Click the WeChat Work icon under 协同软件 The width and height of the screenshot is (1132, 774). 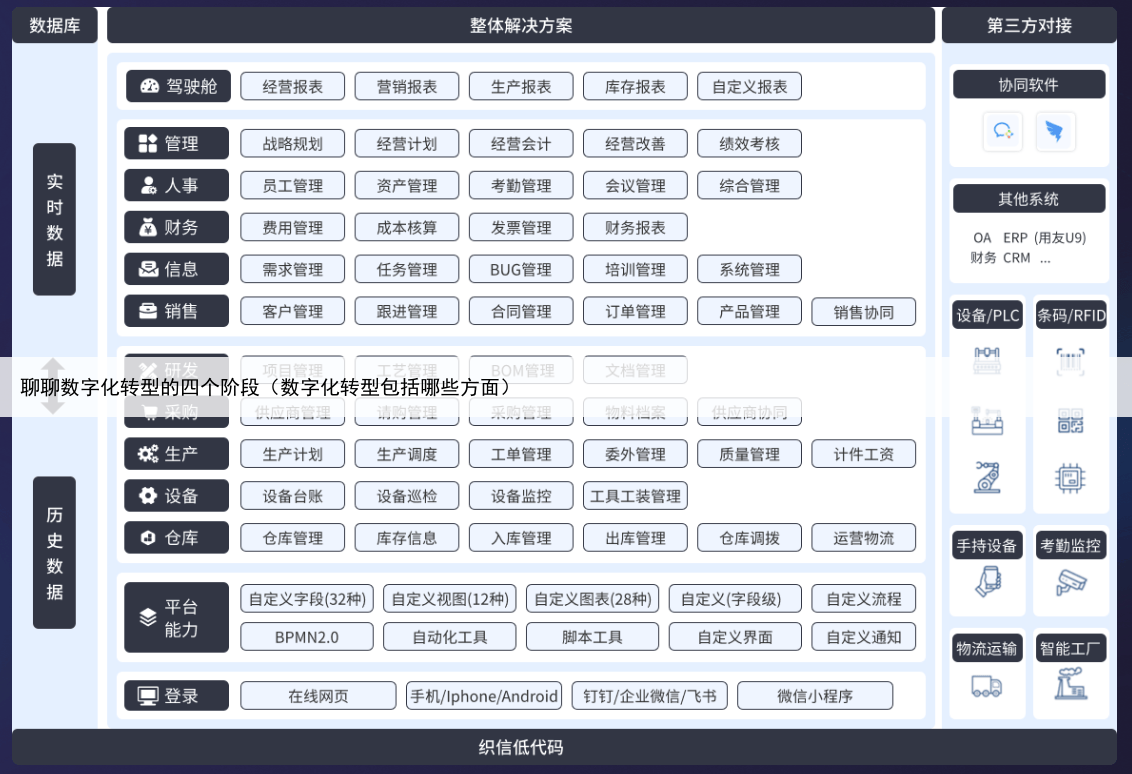point(1003,131)
